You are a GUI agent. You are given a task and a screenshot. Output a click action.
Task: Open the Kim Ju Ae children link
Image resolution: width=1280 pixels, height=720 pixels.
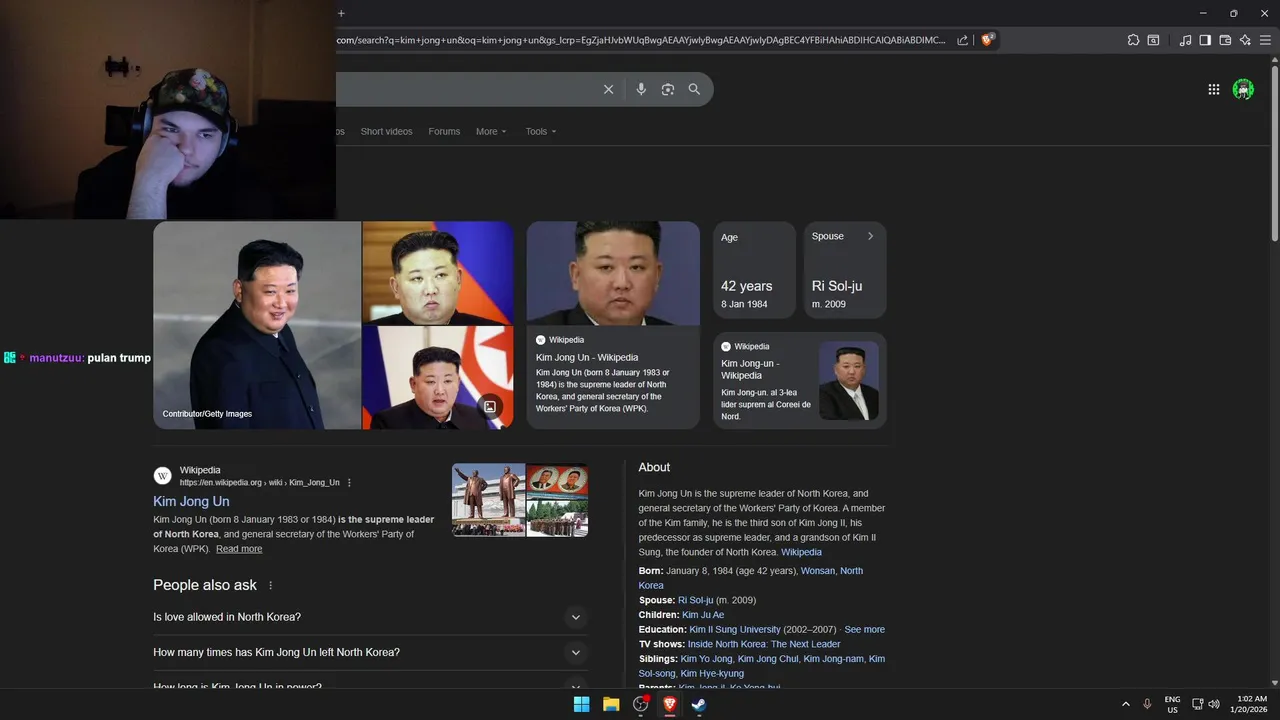pos(703,615)
